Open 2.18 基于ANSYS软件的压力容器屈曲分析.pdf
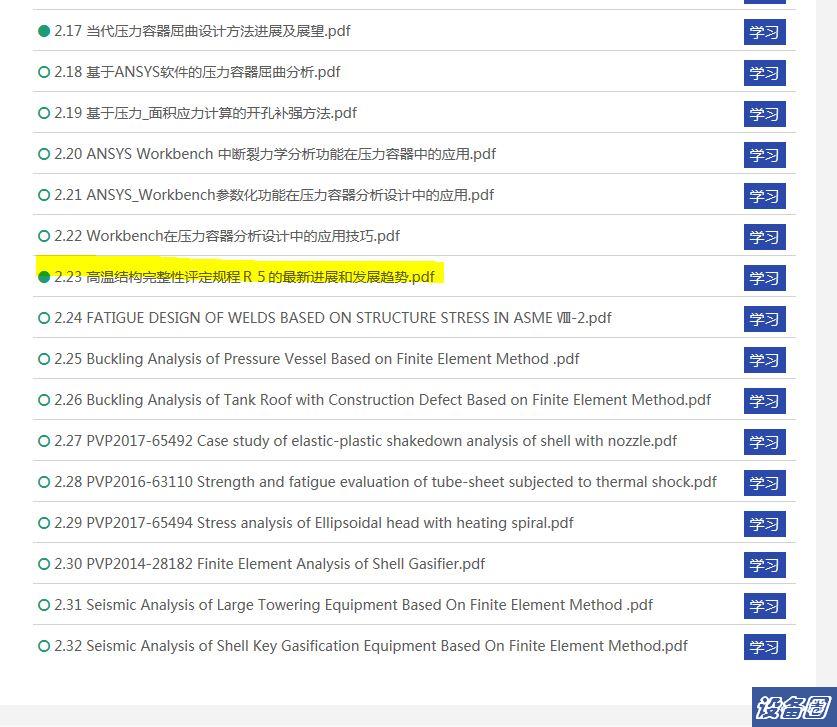Image resolution: width=837 pixels, height=727 pixels. 197,72
